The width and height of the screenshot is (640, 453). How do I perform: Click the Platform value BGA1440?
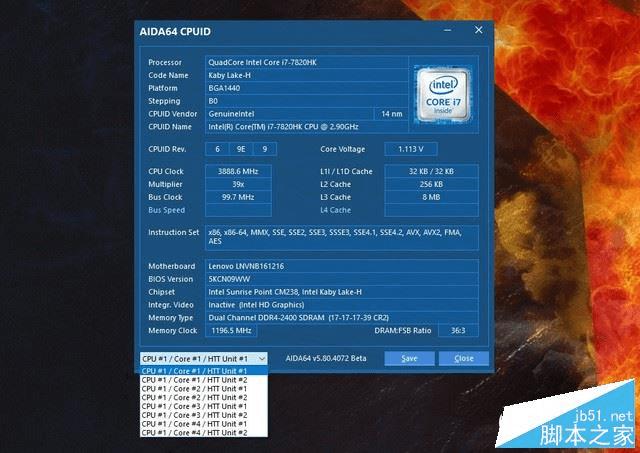tap(307, 88)
